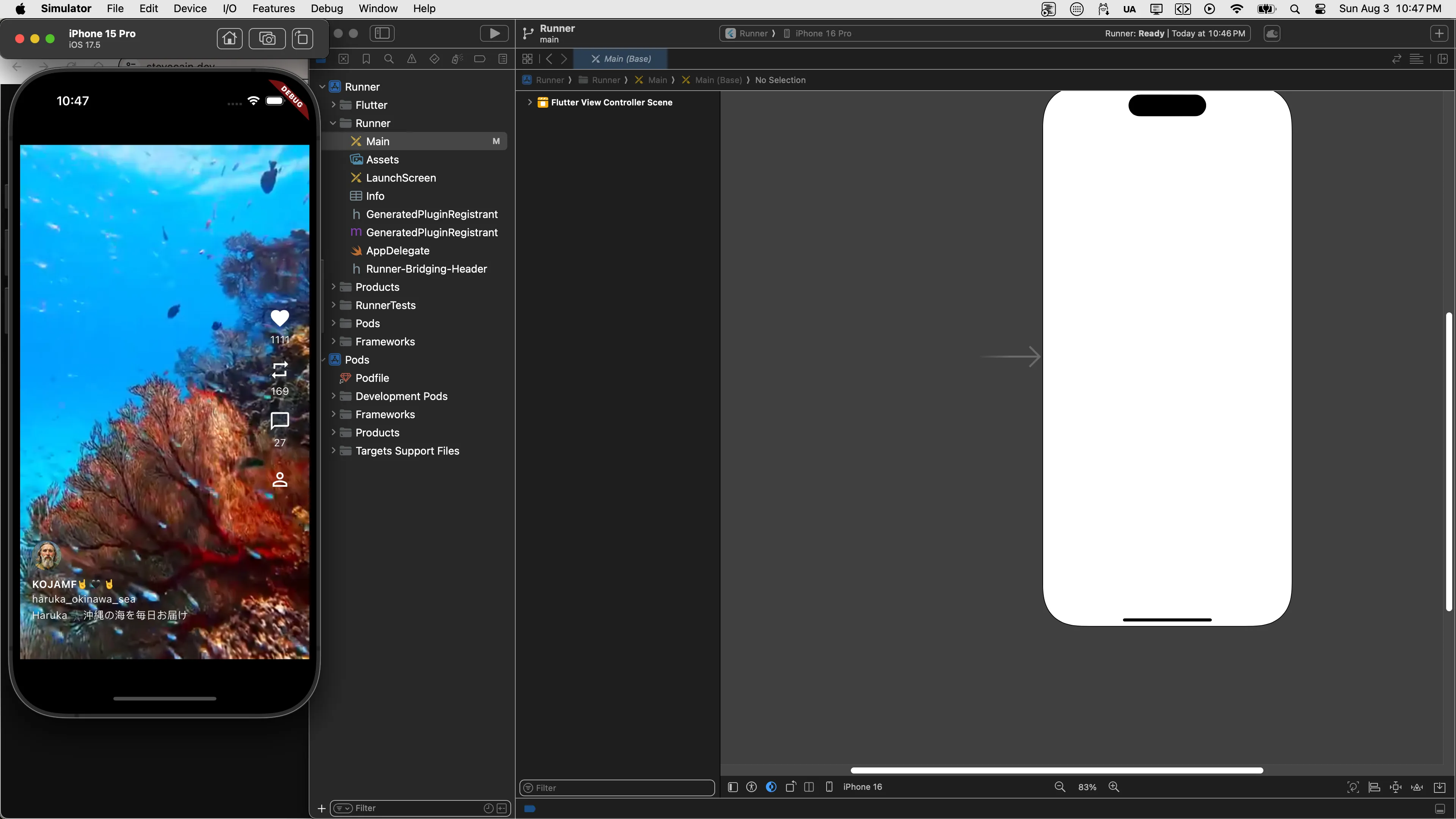The image size is (1456, 819).
Task: Open the test navigator diamond icon
Action: 434,59
